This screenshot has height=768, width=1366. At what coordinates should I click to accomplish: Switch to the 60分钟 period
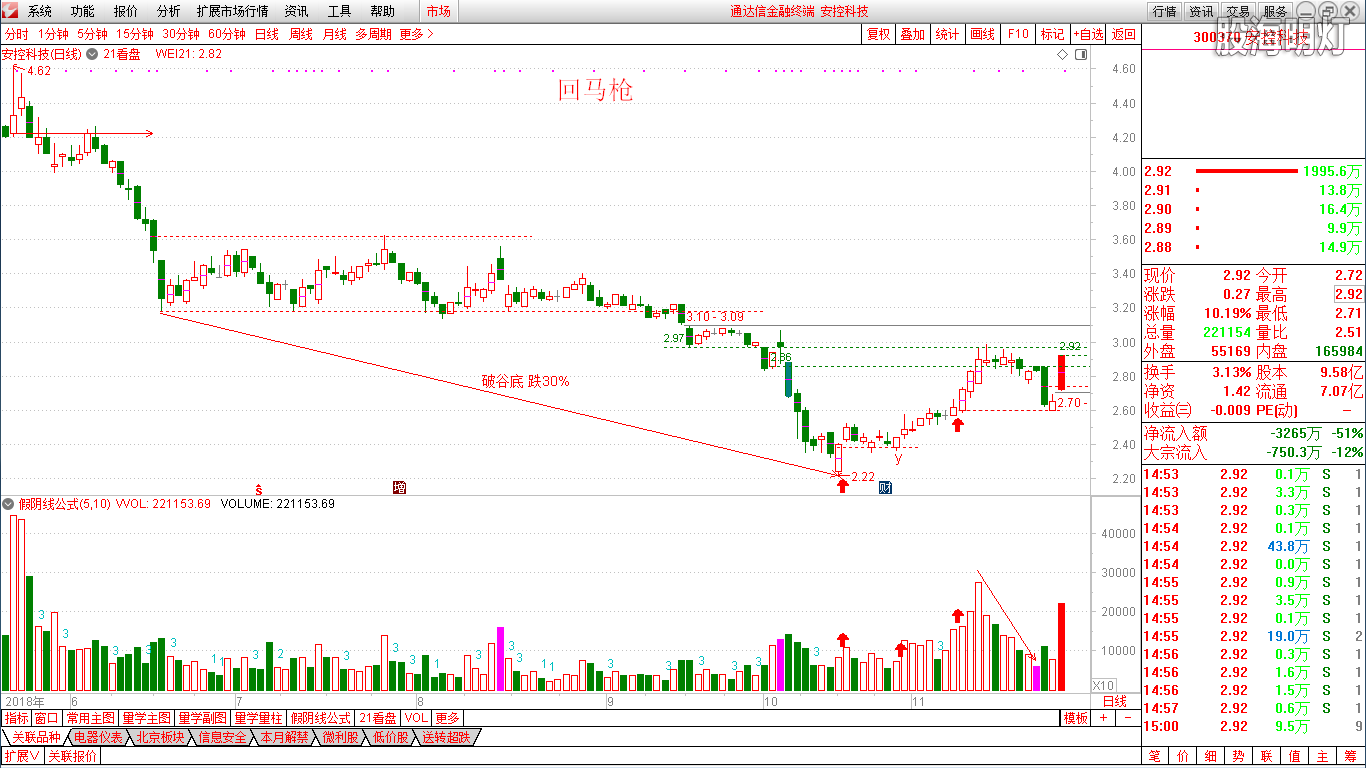227,34
